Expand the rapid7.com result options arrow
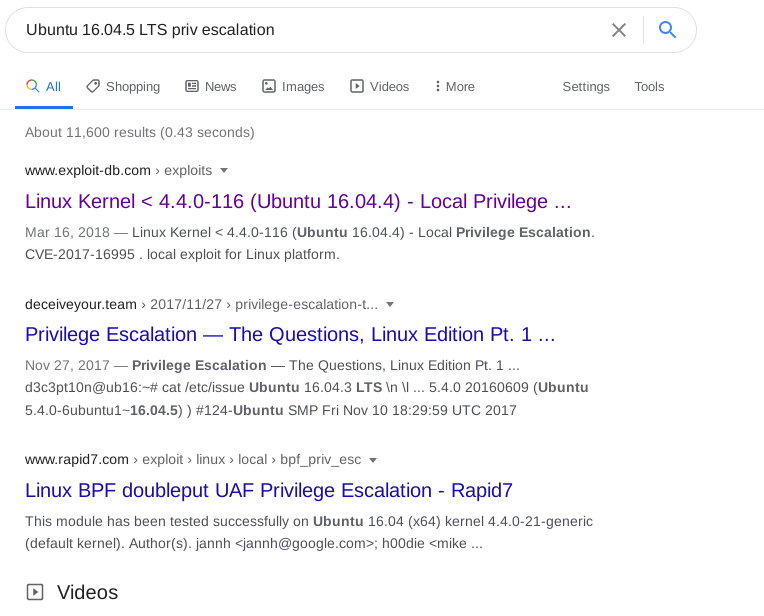This screenshot has width=764, height=616. click(x=373, y=460)
